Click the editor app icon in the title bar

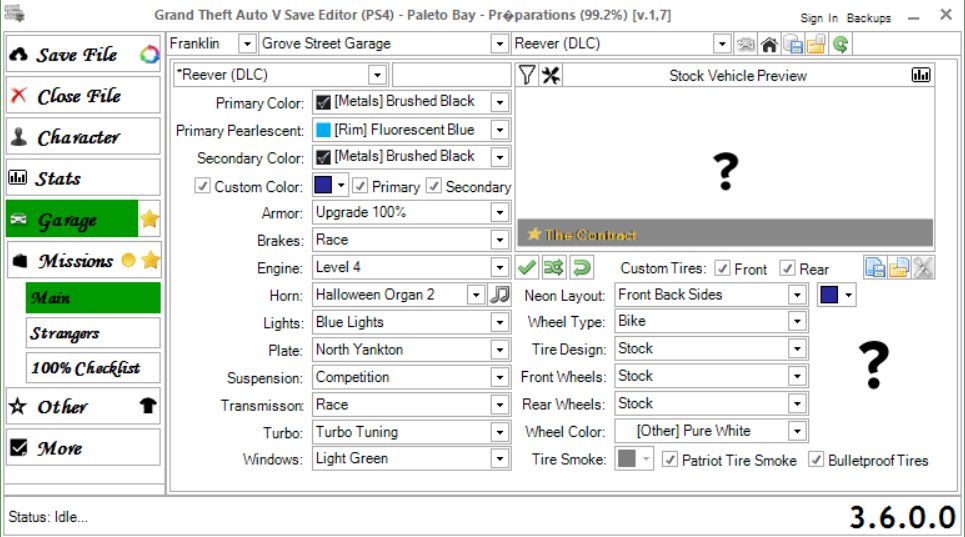coord(15,14)
